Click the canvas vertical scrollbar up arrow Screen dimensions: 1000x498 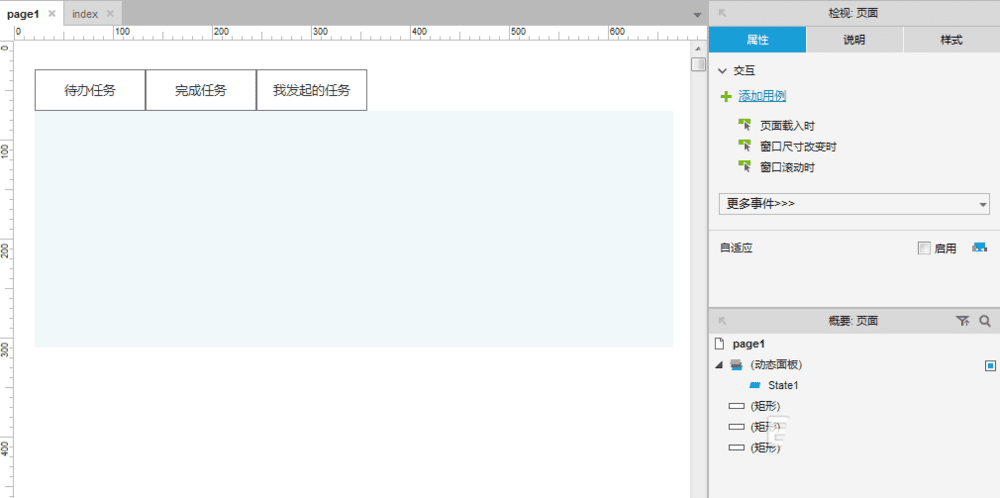(x=698, y=48)
